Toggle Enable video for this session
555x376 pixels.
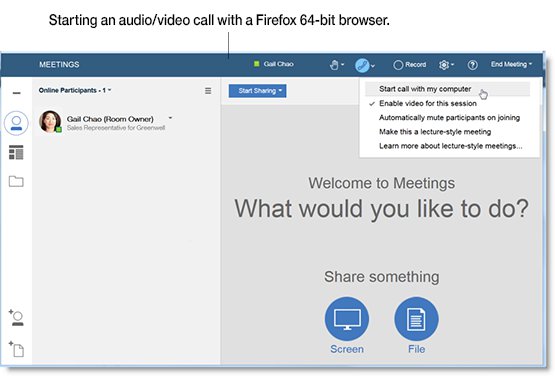click(428, 103)
